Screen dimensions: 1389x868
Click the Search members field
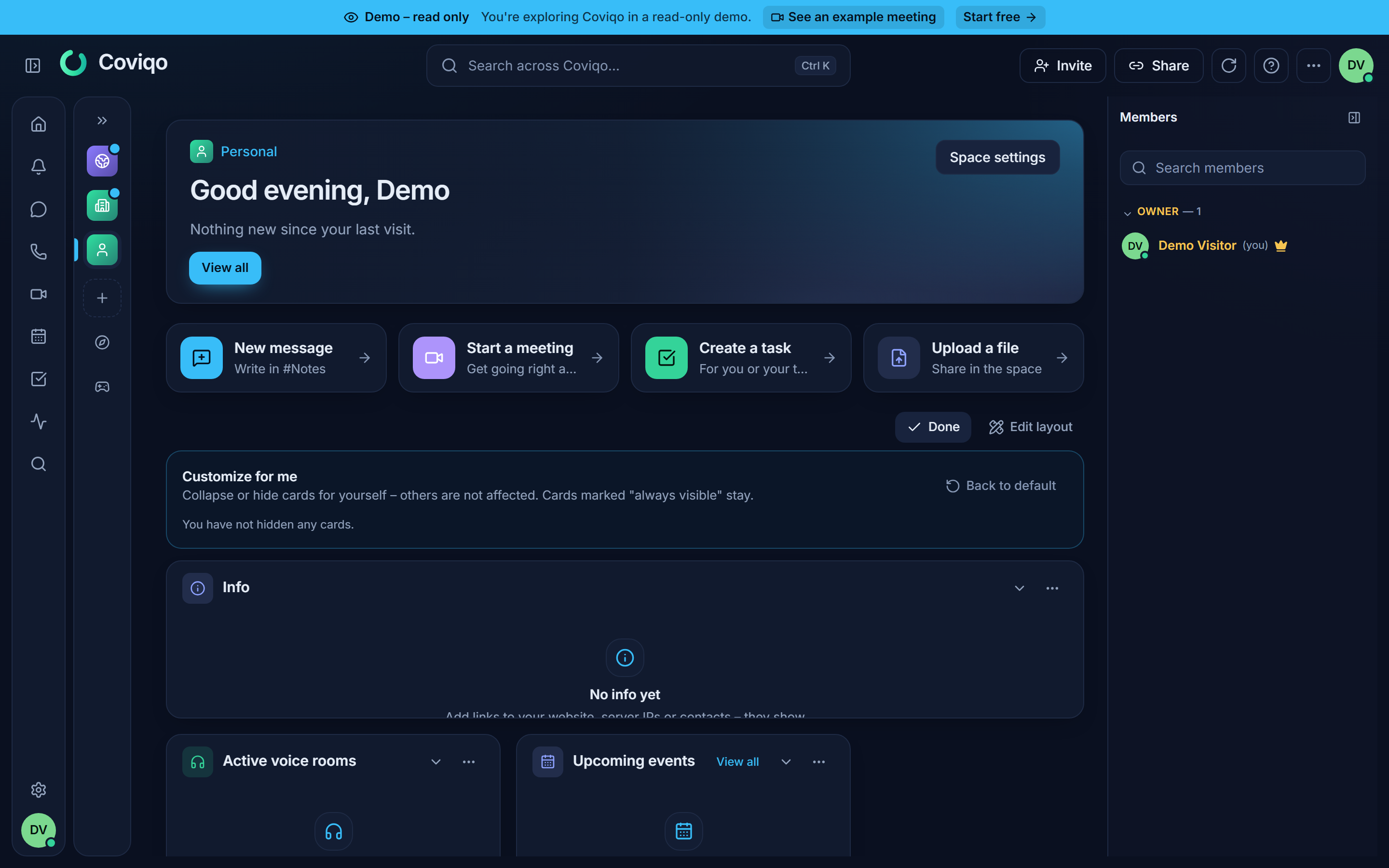tap(1243, 168)
